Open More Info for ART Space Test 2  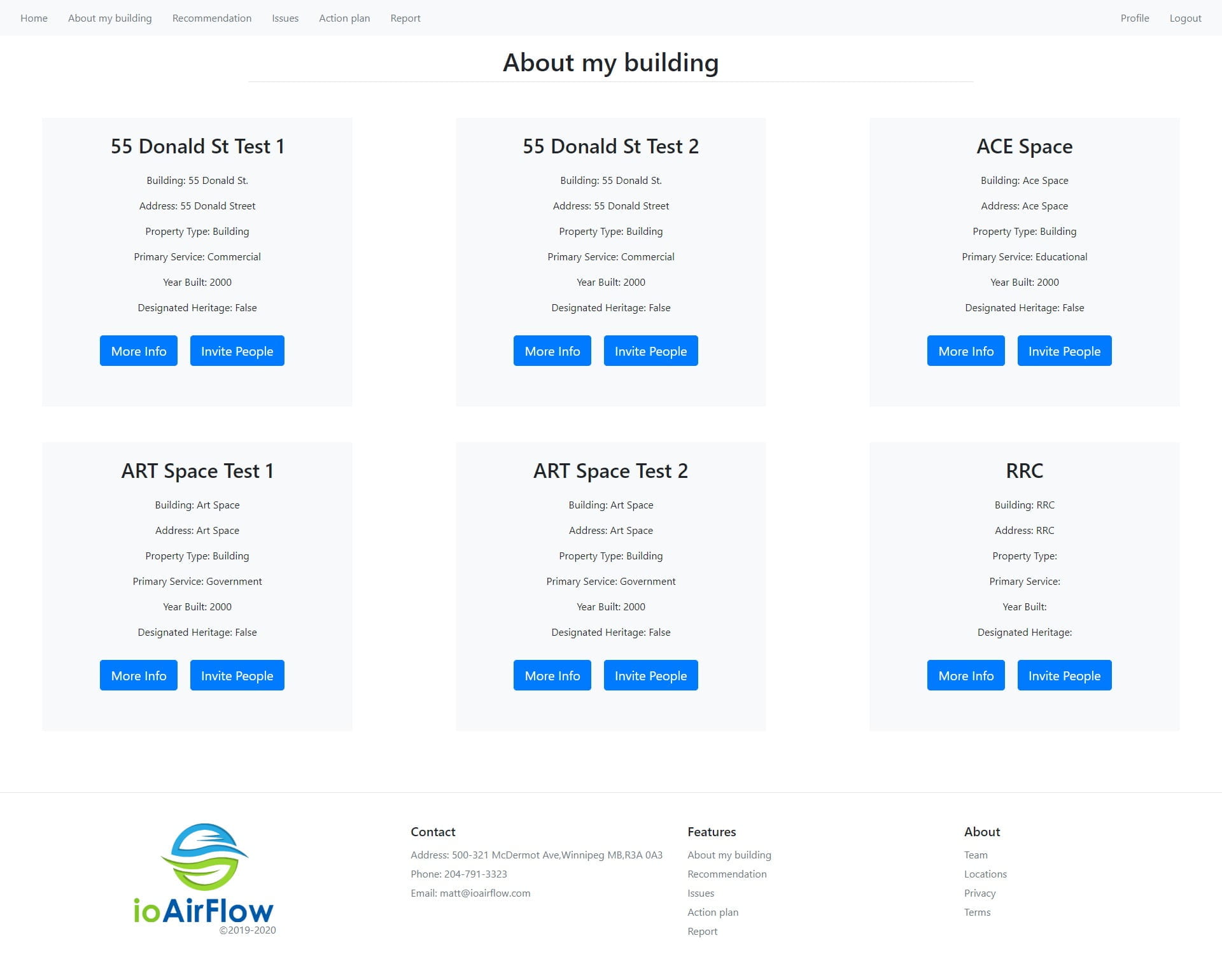click(x=552, y=675)
